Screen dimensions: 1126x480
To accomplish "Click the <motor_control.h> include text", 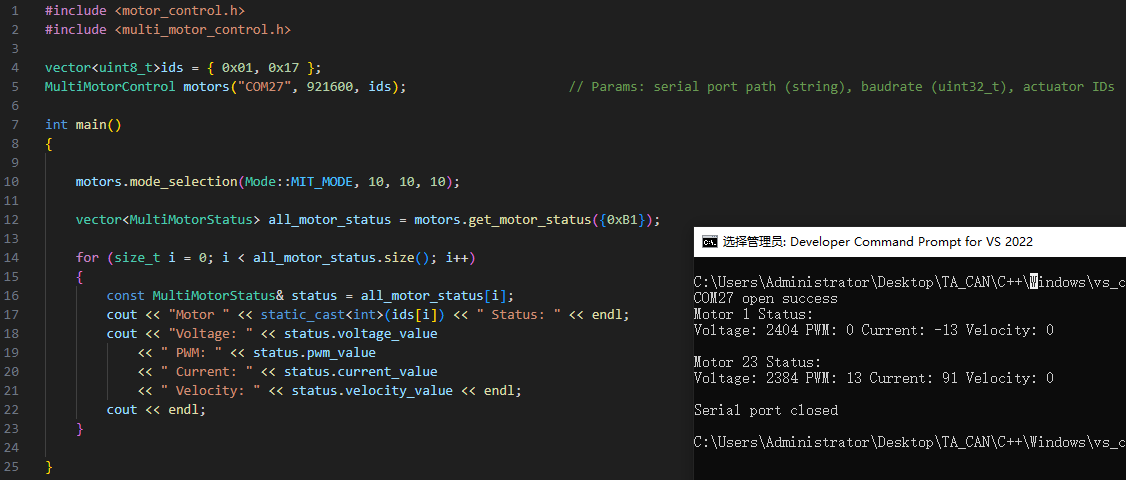I will coord(180,11).
